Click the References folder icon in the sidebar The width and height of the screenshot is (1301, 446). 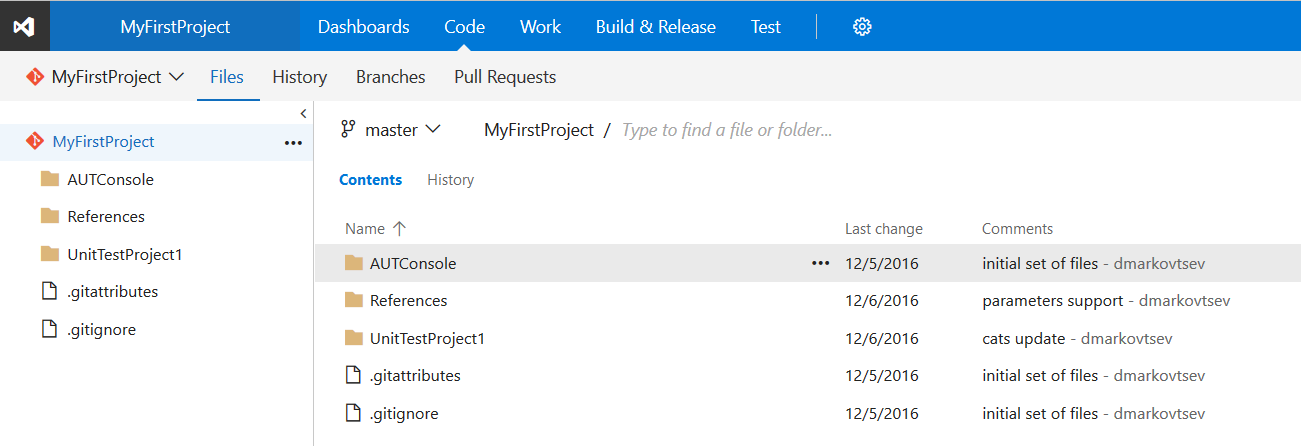coord(50,217)
